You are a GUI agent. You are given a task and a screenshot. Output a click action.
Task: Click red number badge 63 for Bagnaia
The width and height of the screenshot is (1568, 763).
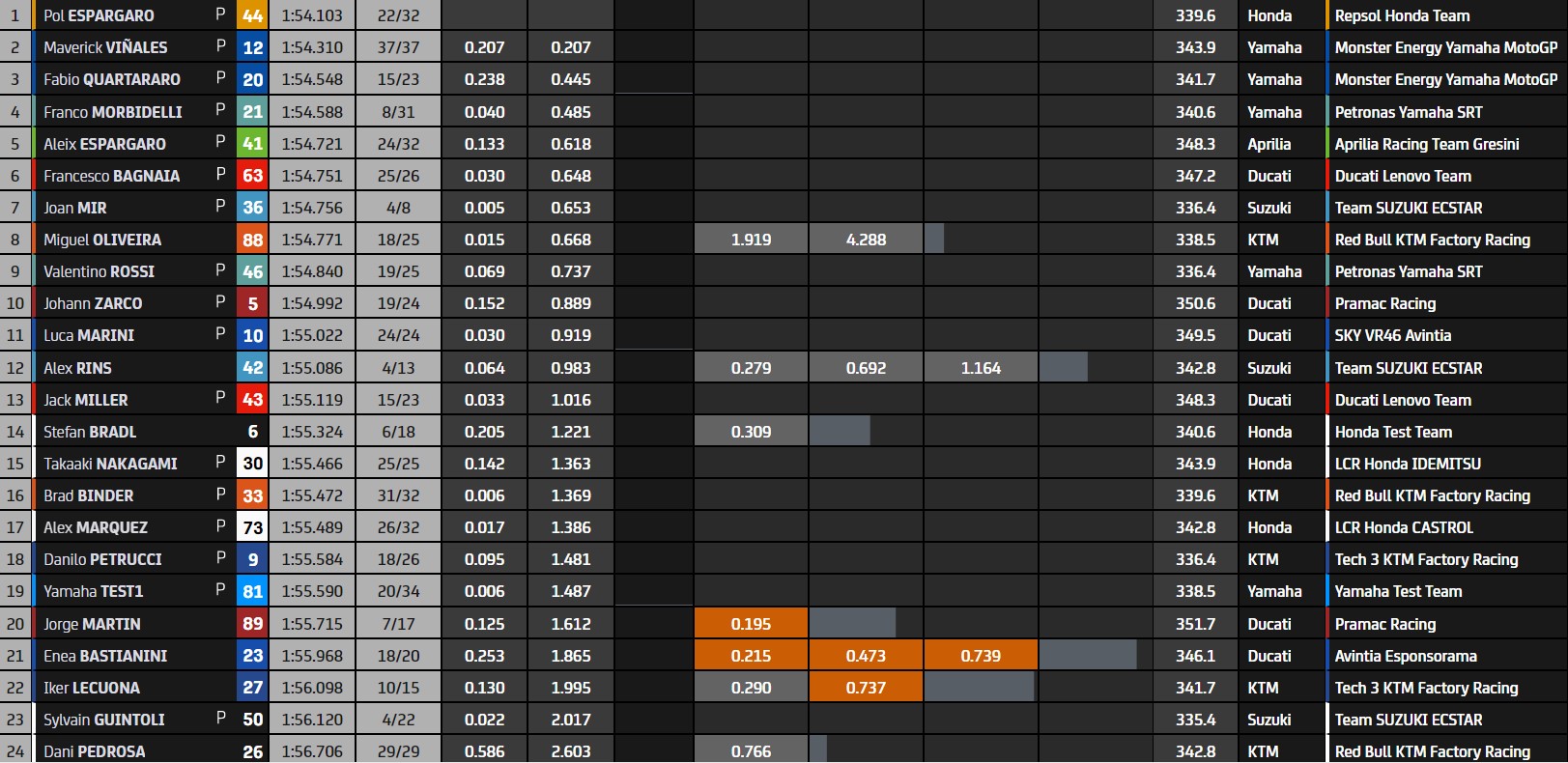coord(252,176)
